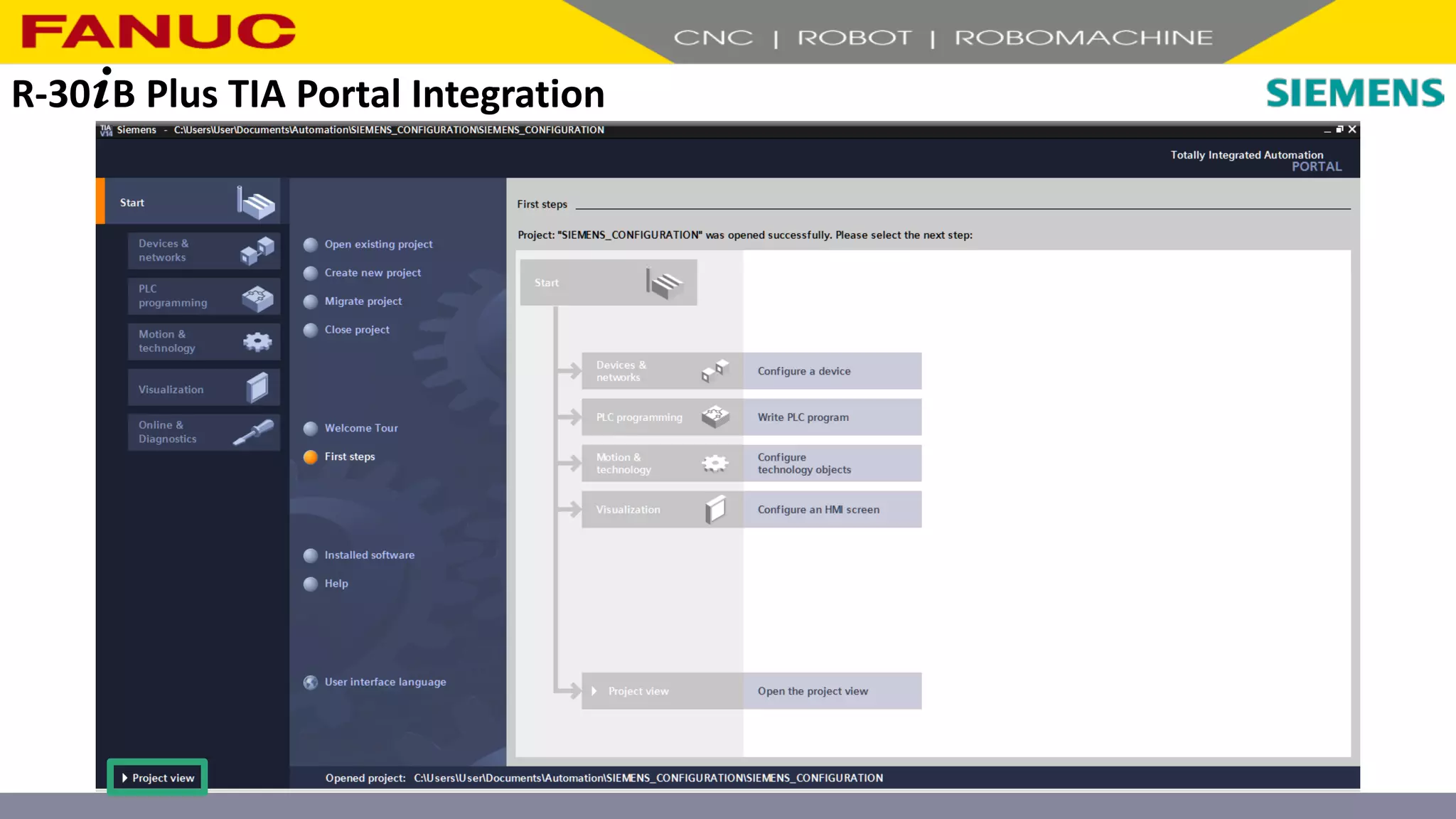Click First steps Motion & technology gear icon

tap(715, 464)
